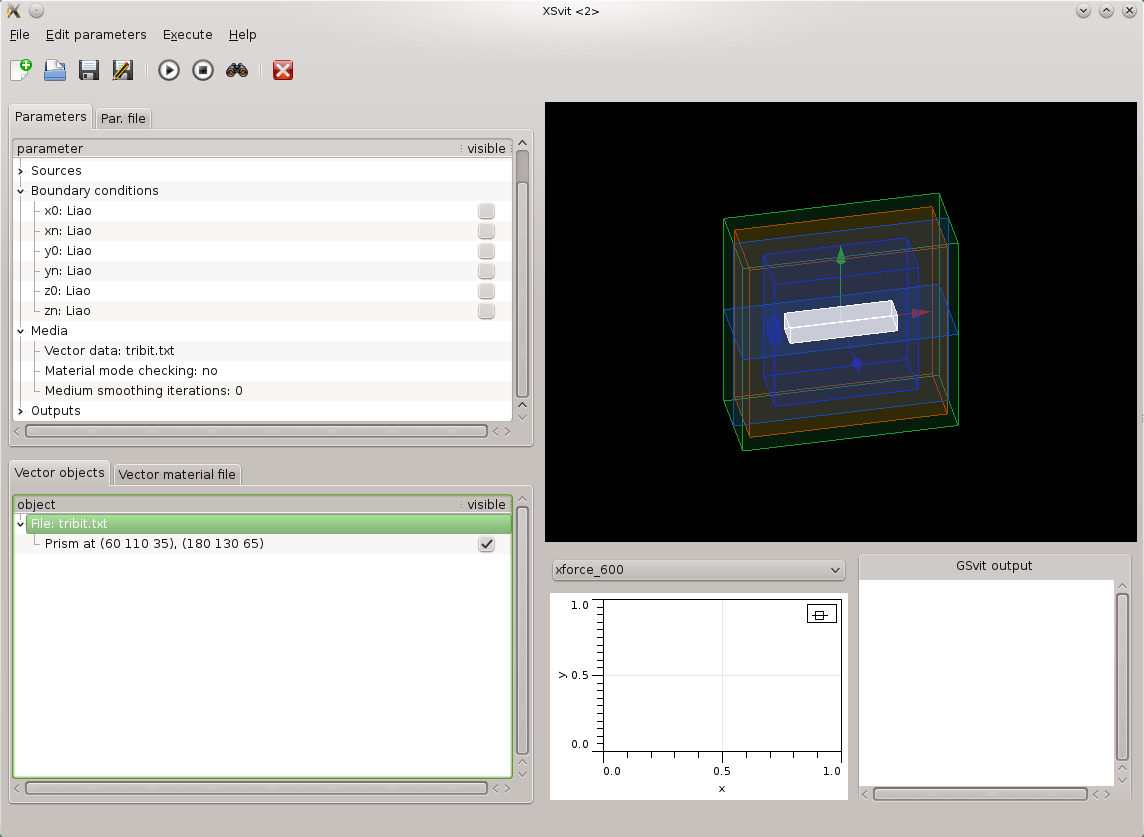Image resolution: width=1144 pixels, height=837 pixels.
Task: Click the white prism in 3D view
Action: (840, 321)
